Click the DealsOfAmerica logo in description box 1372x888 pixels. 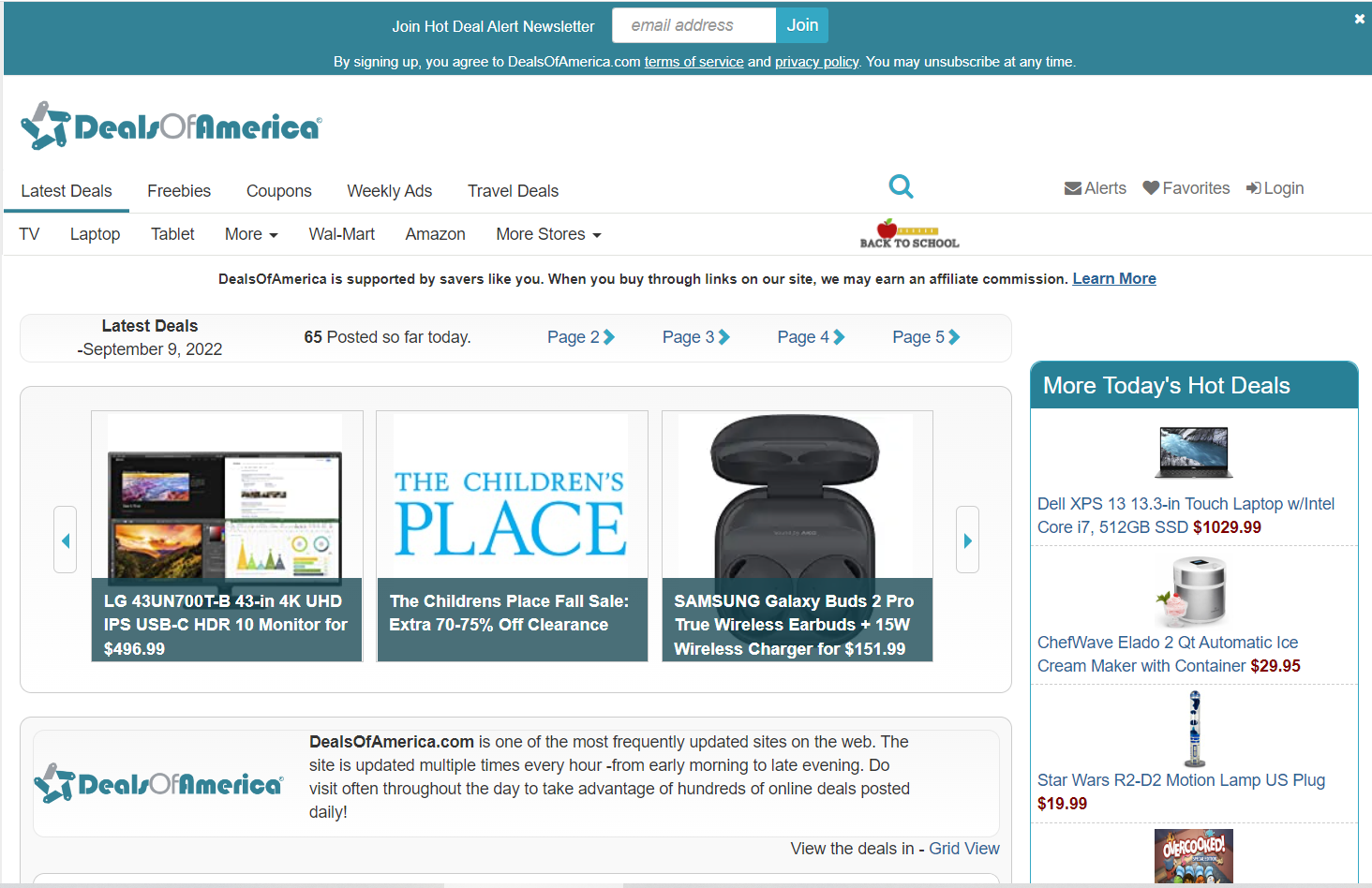[x=158, y=783]
